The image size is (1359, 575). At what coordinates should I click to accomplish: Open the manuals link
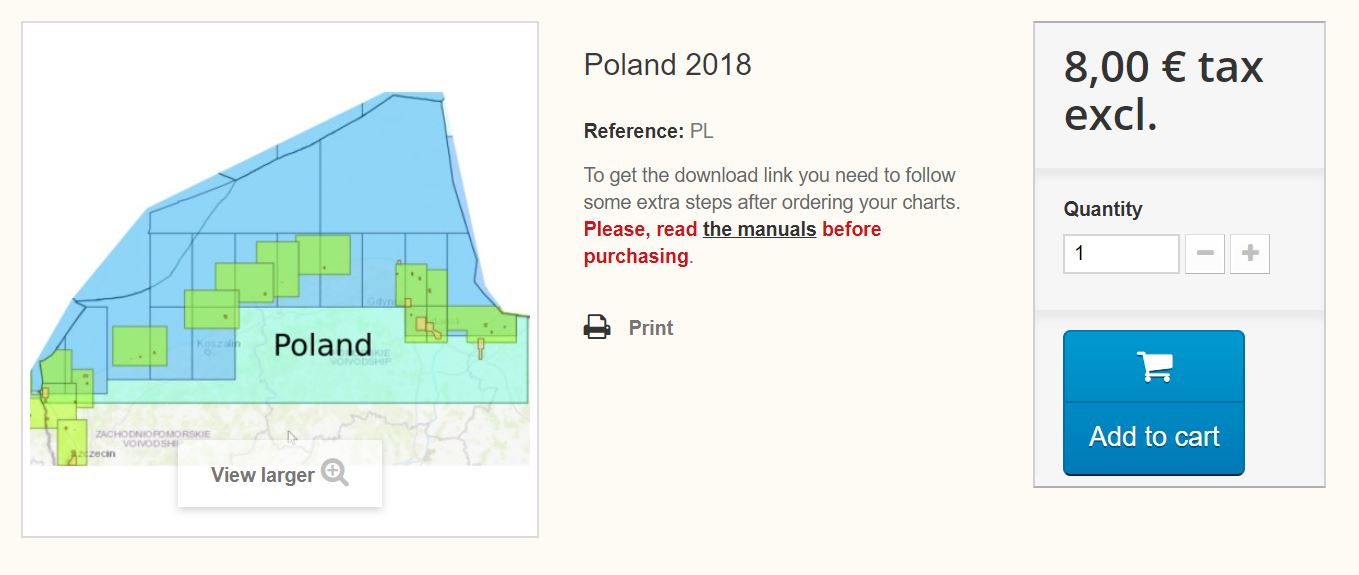[759, 229]
